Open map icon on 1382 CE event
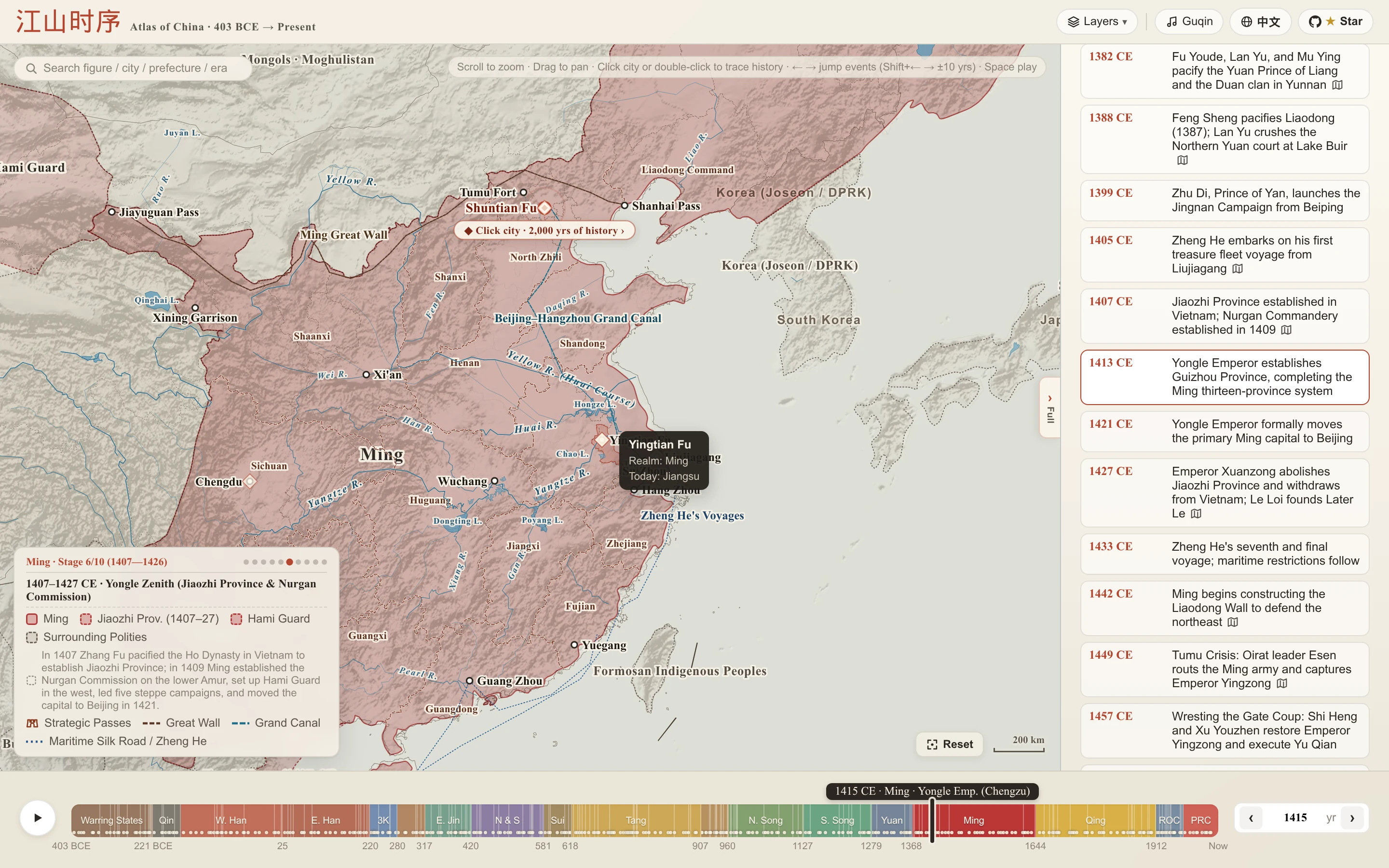The image size is (1389, 868). tap(1337, 85)
